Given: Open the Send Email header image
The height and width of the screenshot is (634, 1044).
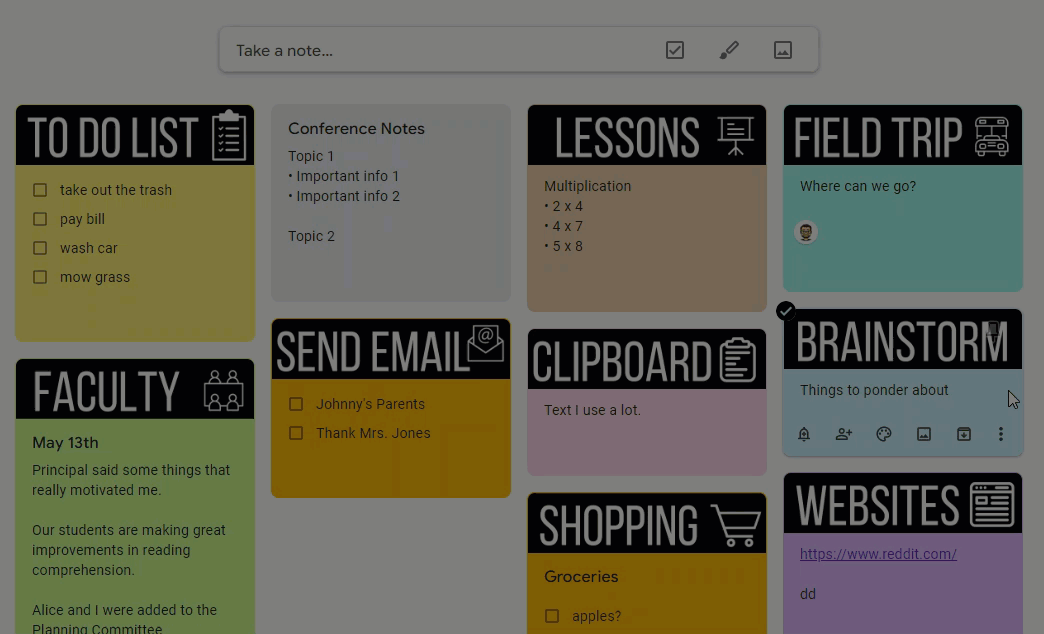Looking at the screenshot, I should click(391, 350).
